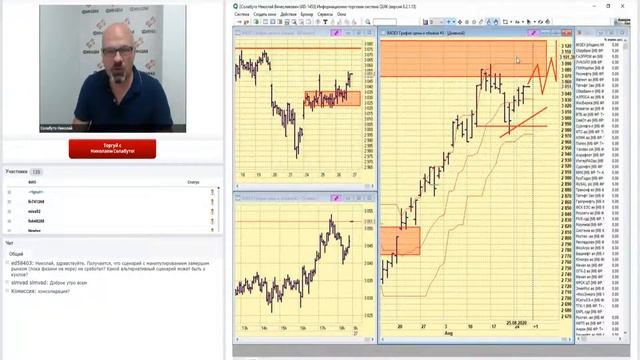Click the Участники participants header
640x360 pixels.
17,172
